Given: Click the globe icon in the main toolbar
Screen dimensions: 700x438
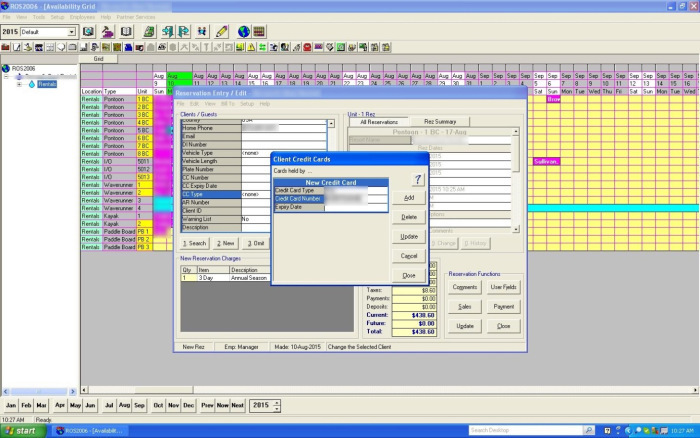Looking at the screenshot, I should point(243,32).
